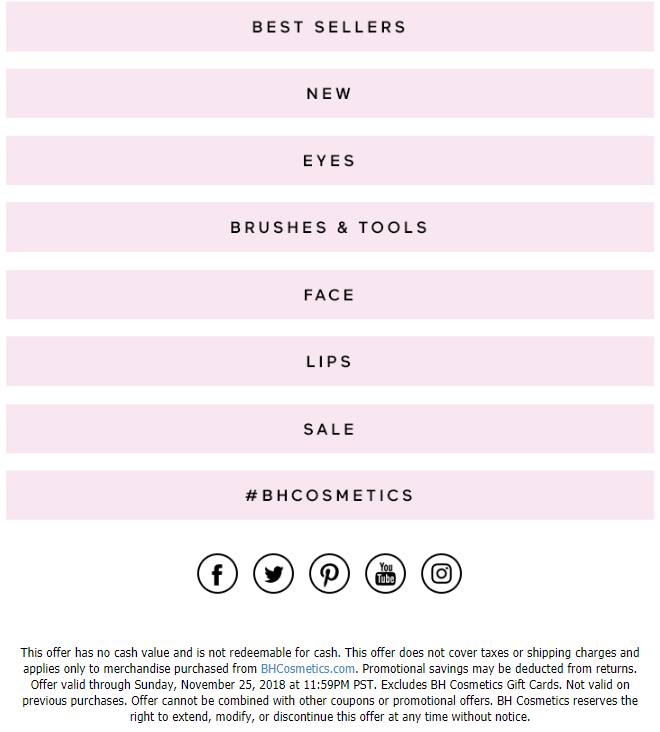Click the 'right to extend, modify' last line

(330, 717)
